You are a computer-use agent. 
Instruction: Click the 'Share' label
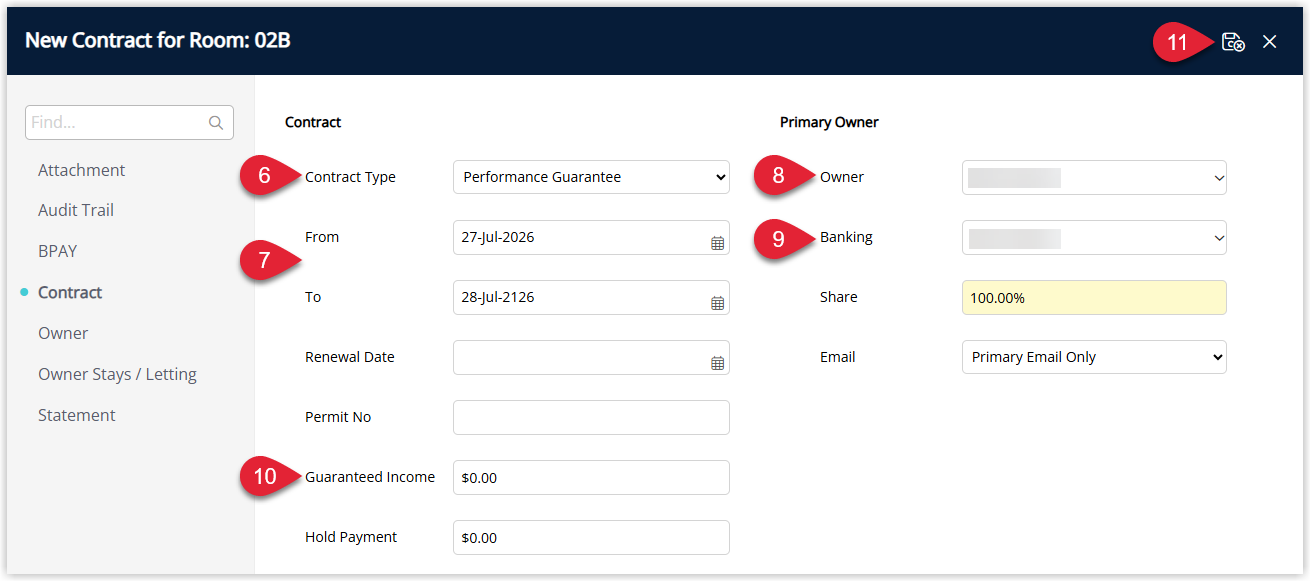click(838, 297)
